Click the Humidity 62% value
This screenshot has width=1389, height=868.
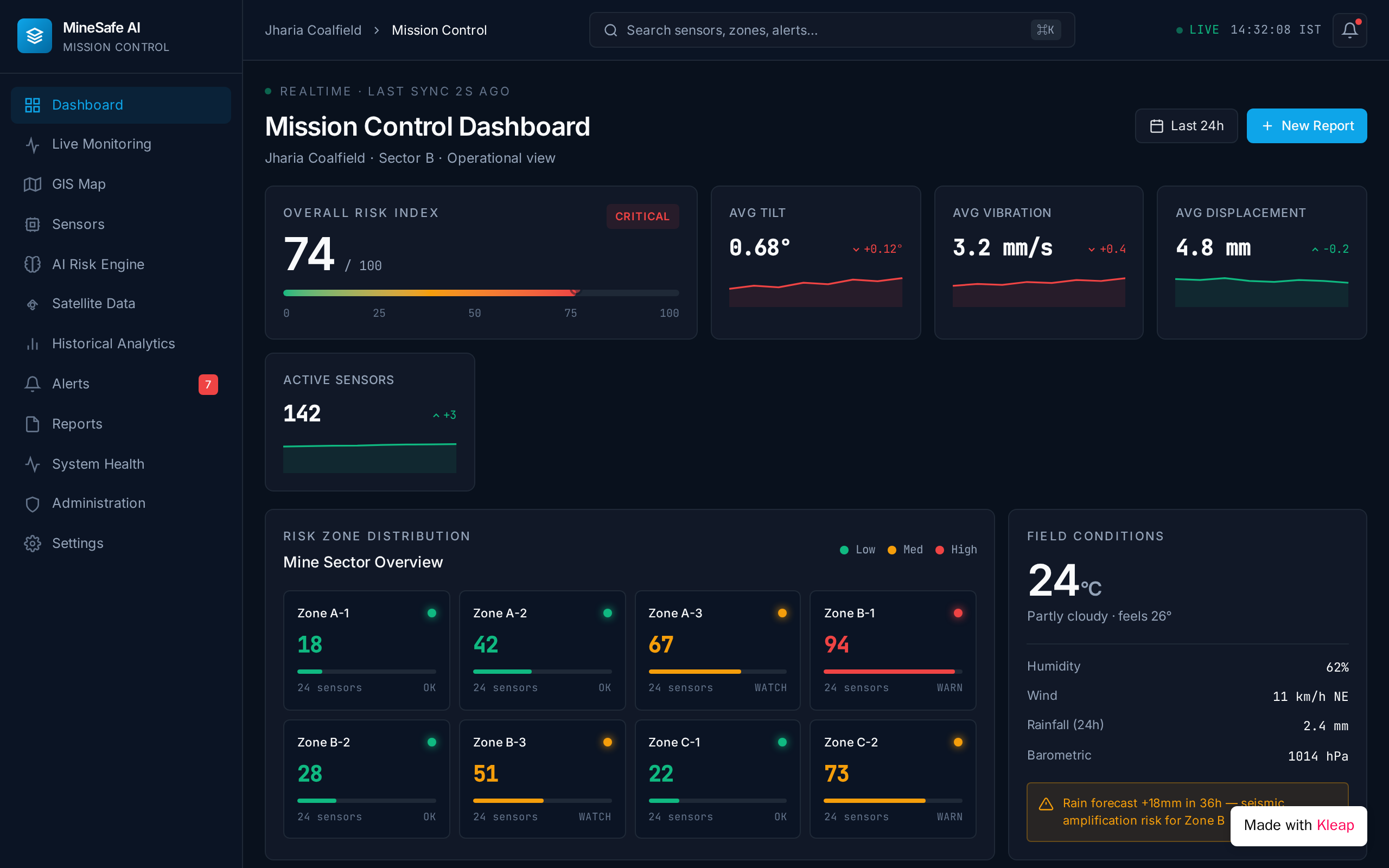tap(1337, 667)
